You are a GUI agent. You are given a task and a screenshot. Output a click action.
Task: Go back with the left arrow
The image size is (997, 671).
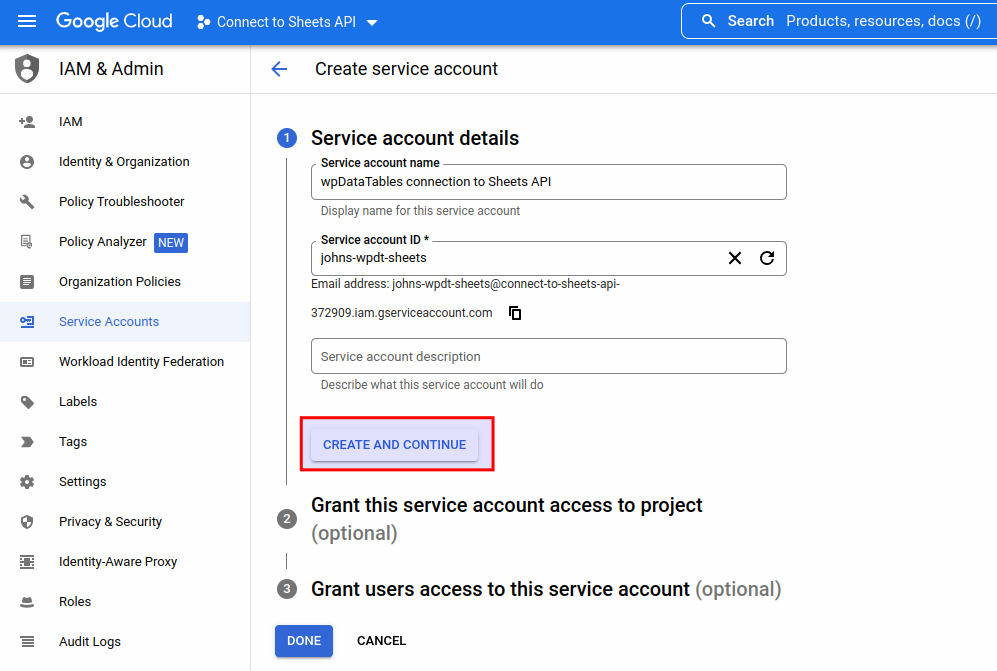(279, 69)
